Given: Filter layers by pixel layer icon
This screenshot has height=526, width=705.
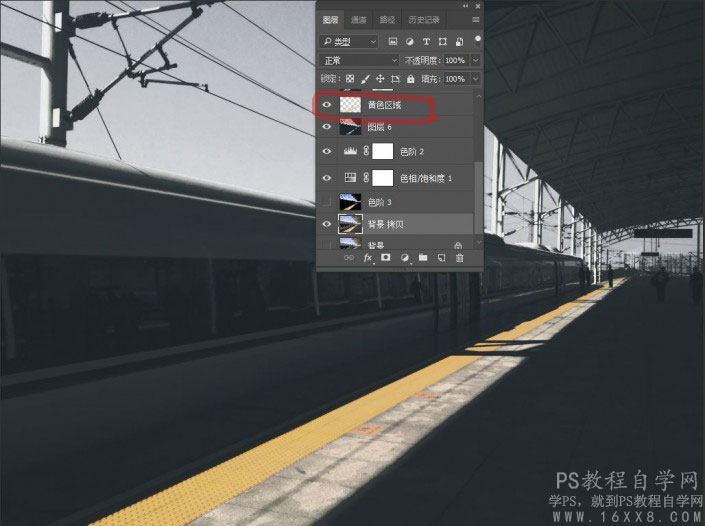Looking at the screenshot, I should click(393, 42).
